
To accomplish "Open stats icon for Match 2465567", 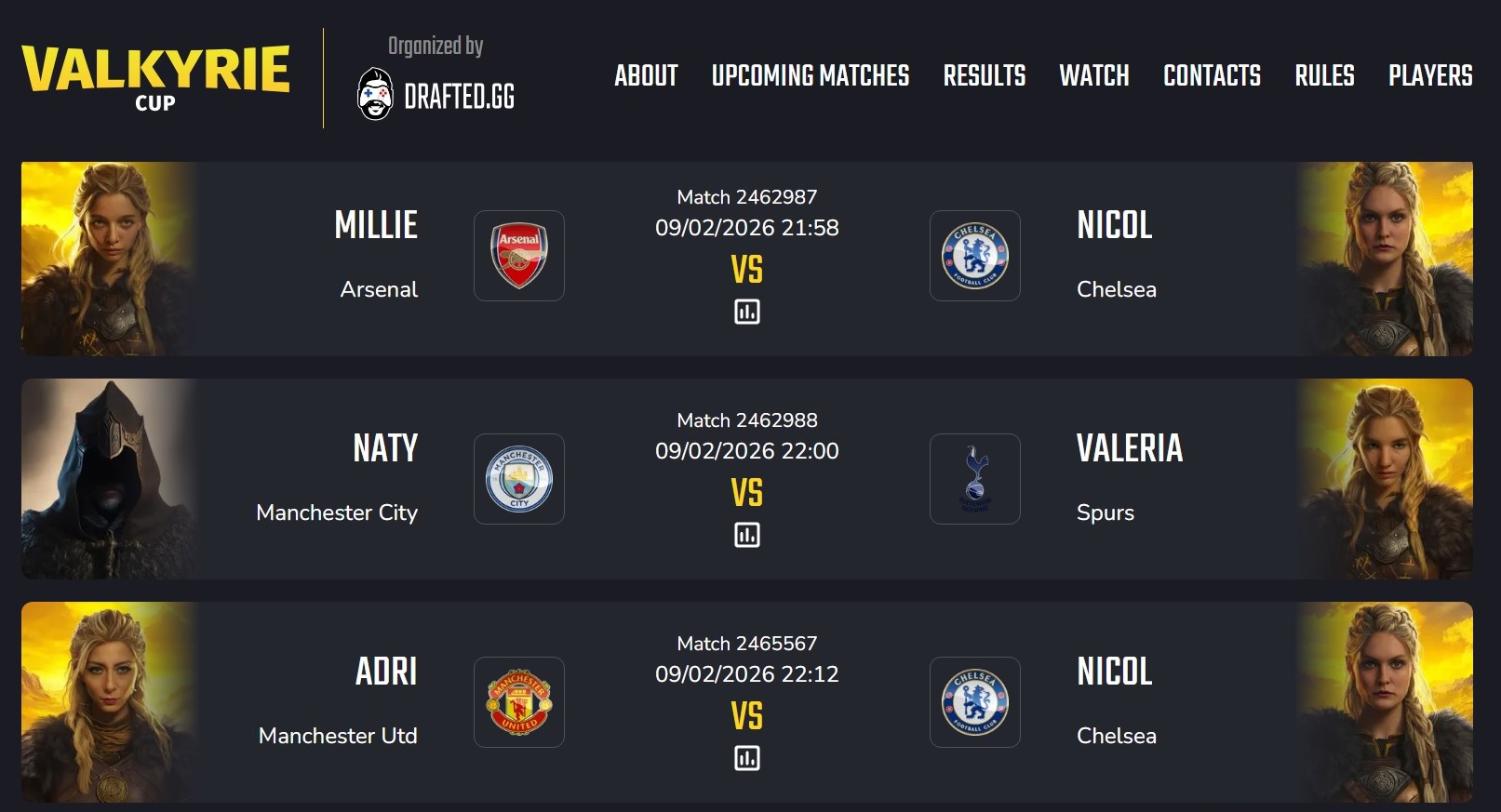I will coord(747,758).
